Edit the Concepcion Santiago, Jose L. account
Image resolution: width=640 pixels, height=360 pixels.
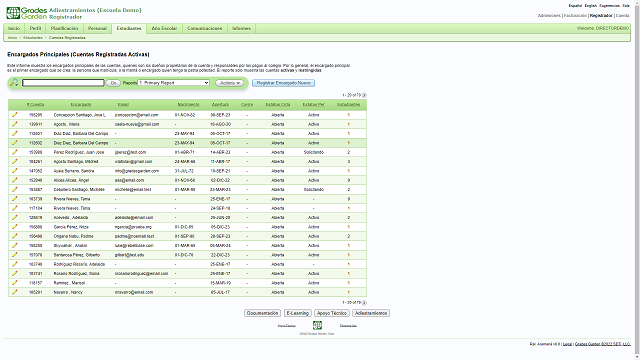pos(15,115)
